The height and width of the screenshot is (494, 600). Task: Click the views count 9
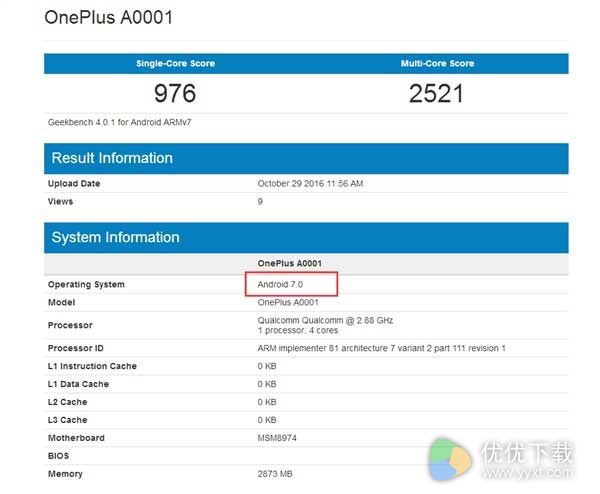tap(260, 202)
